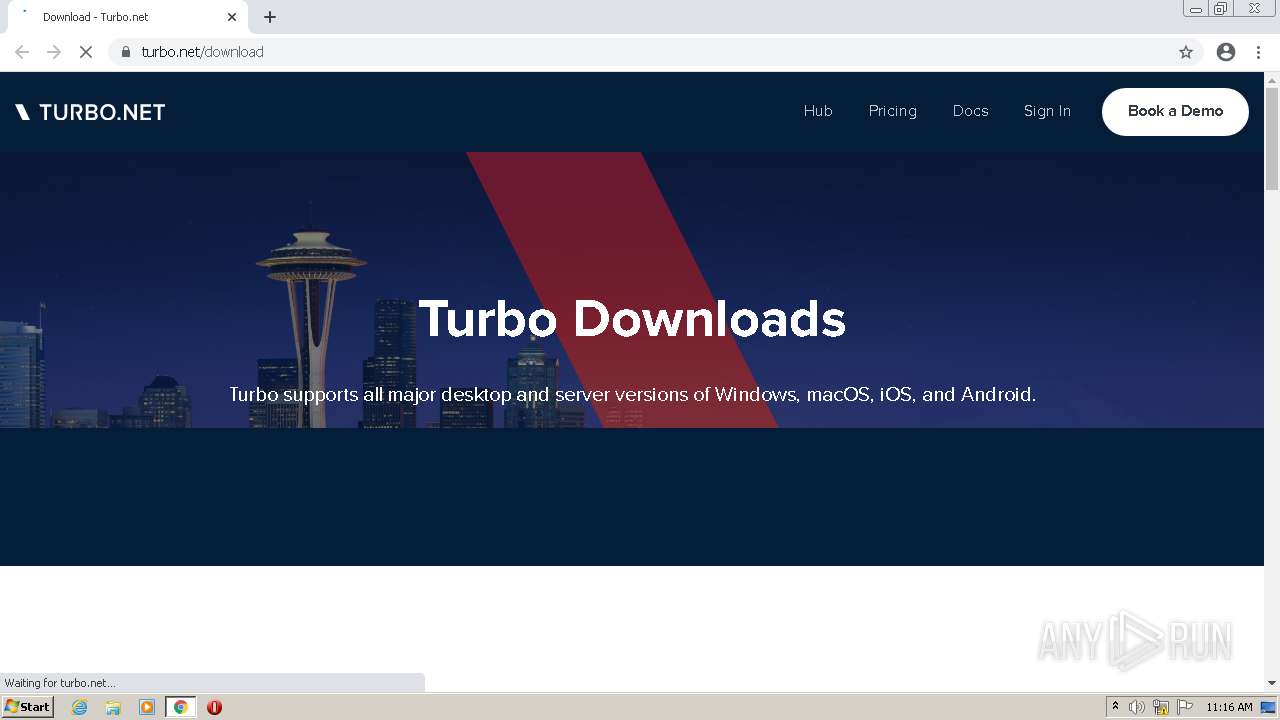
Task: Open the Hub navigation link
Action: pos(818,111)
